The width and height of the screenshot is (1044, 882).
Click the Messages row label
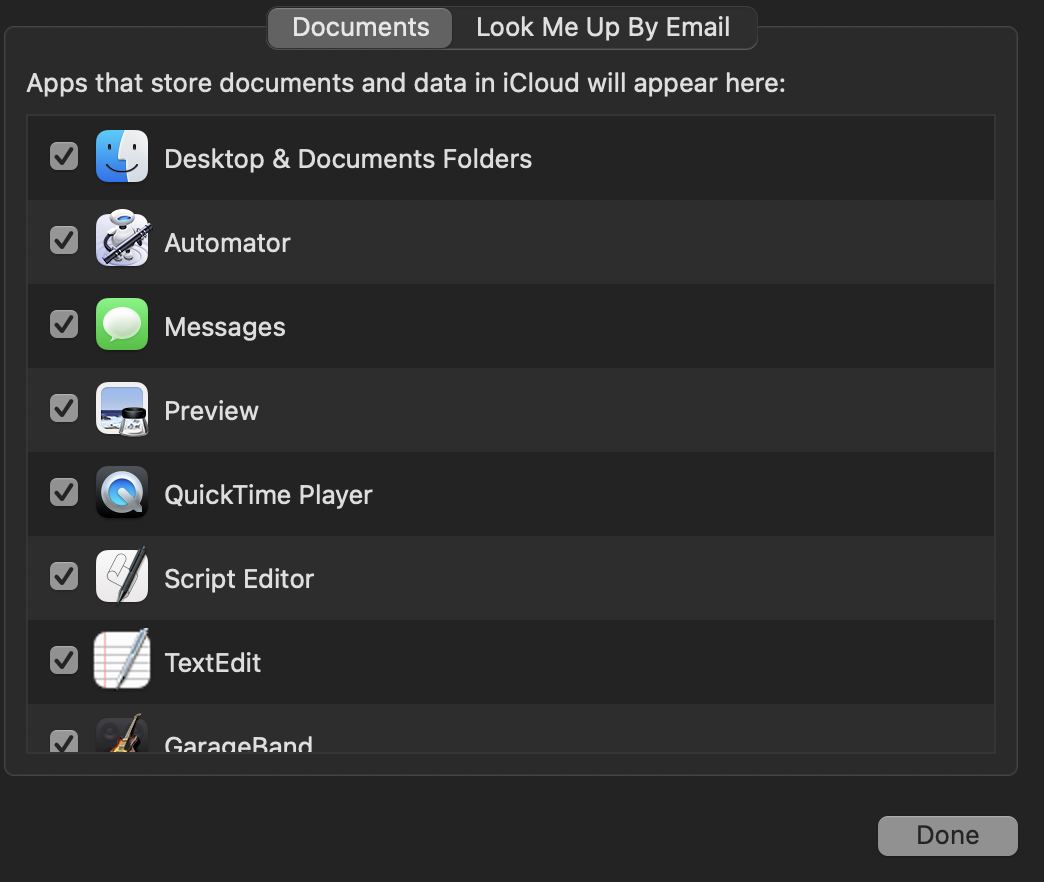(x=225, y=327)
